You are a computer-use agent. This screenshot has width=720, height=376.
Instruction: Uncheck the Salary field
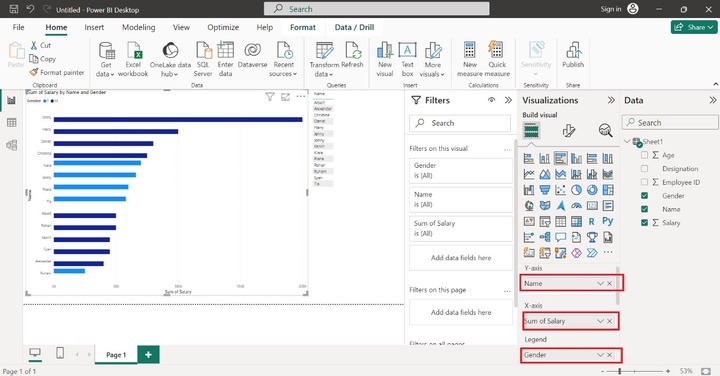645,223
